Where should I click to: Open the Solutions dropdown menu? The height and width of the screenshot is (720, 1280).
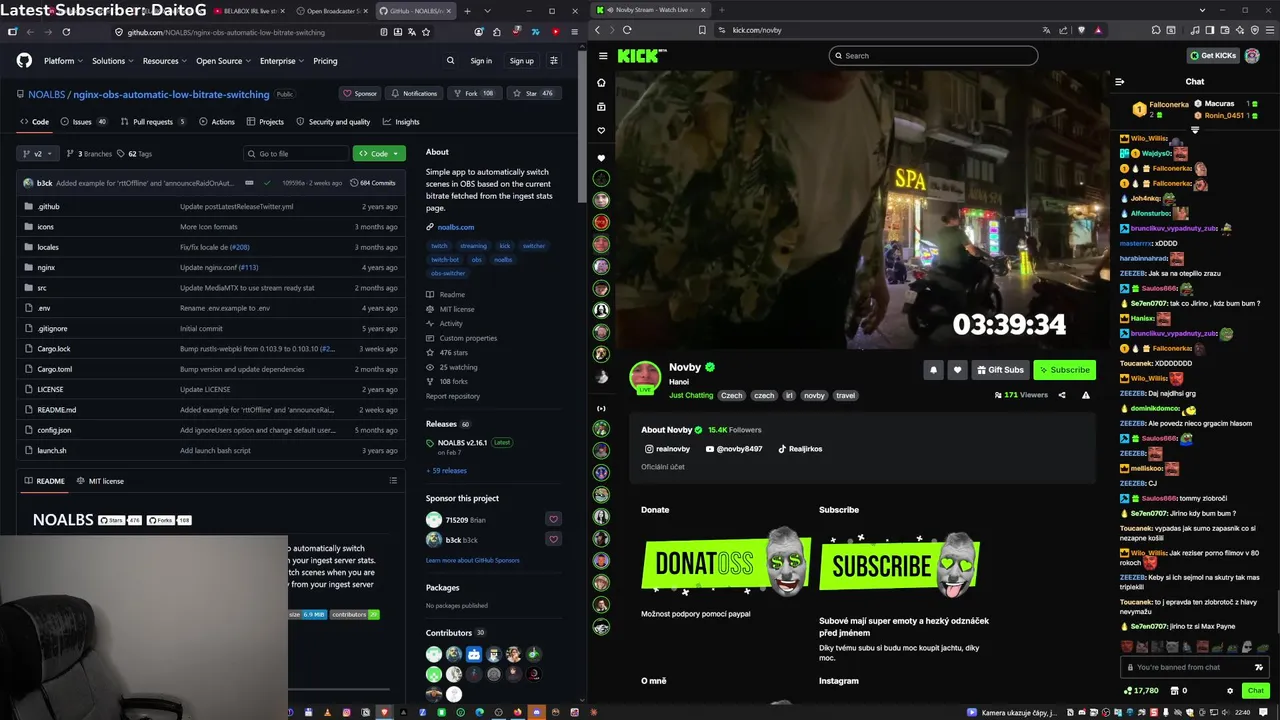113,61
